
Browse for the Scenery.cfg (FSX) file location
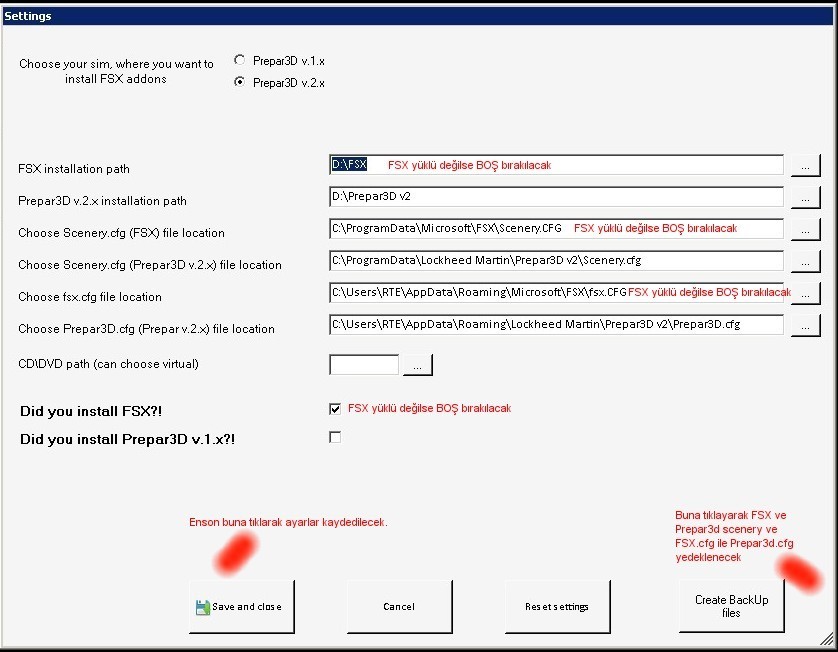(x=805, y=229)
